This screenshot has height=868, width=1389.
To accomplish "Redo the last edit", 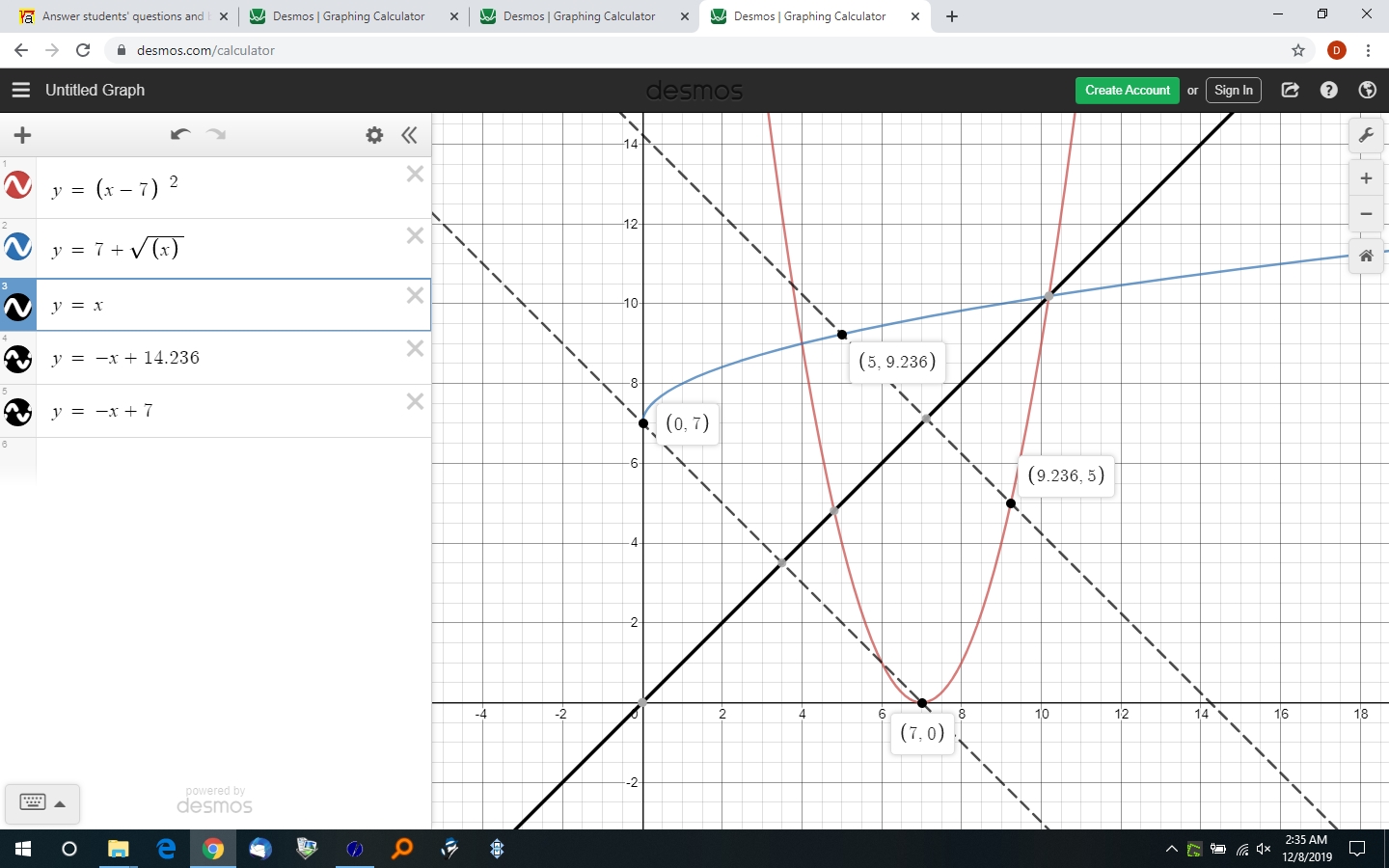I will click(216, 134).
